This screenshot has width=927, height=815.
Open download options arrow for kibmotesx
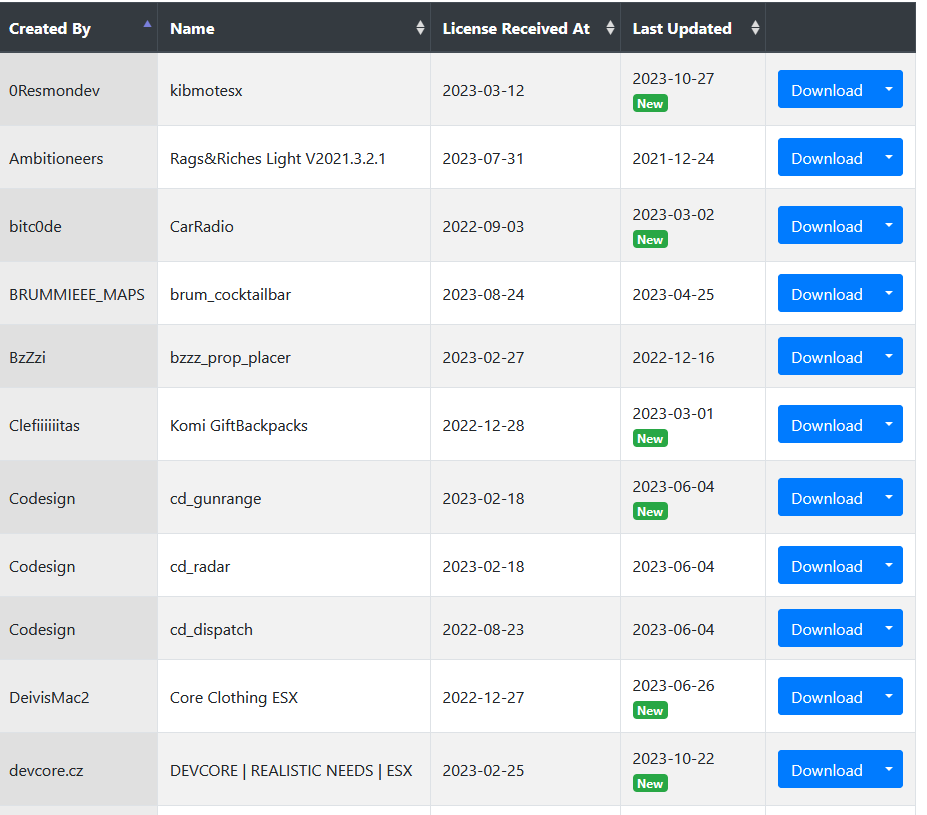click(x=889, y=90)
